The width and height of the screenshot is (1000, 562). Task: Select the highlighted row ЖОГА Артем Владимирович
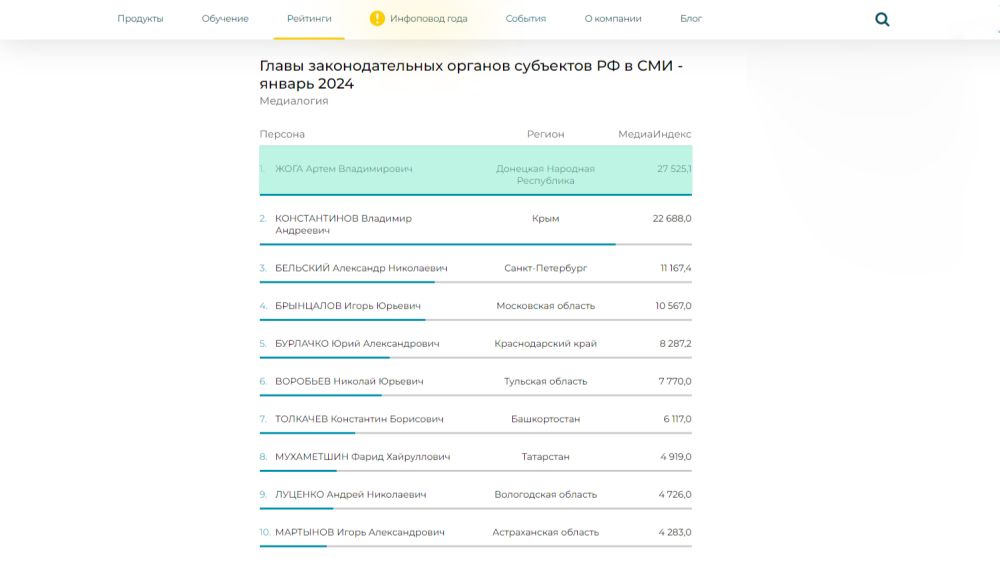click(343, 169)
